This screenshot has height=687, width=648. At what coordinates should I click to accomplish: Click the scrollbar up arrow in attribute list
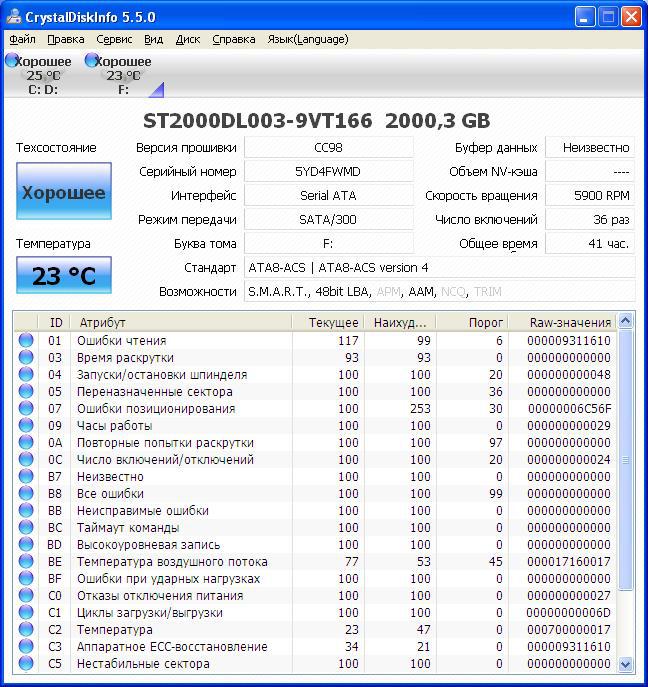click(x=626, y=321)
